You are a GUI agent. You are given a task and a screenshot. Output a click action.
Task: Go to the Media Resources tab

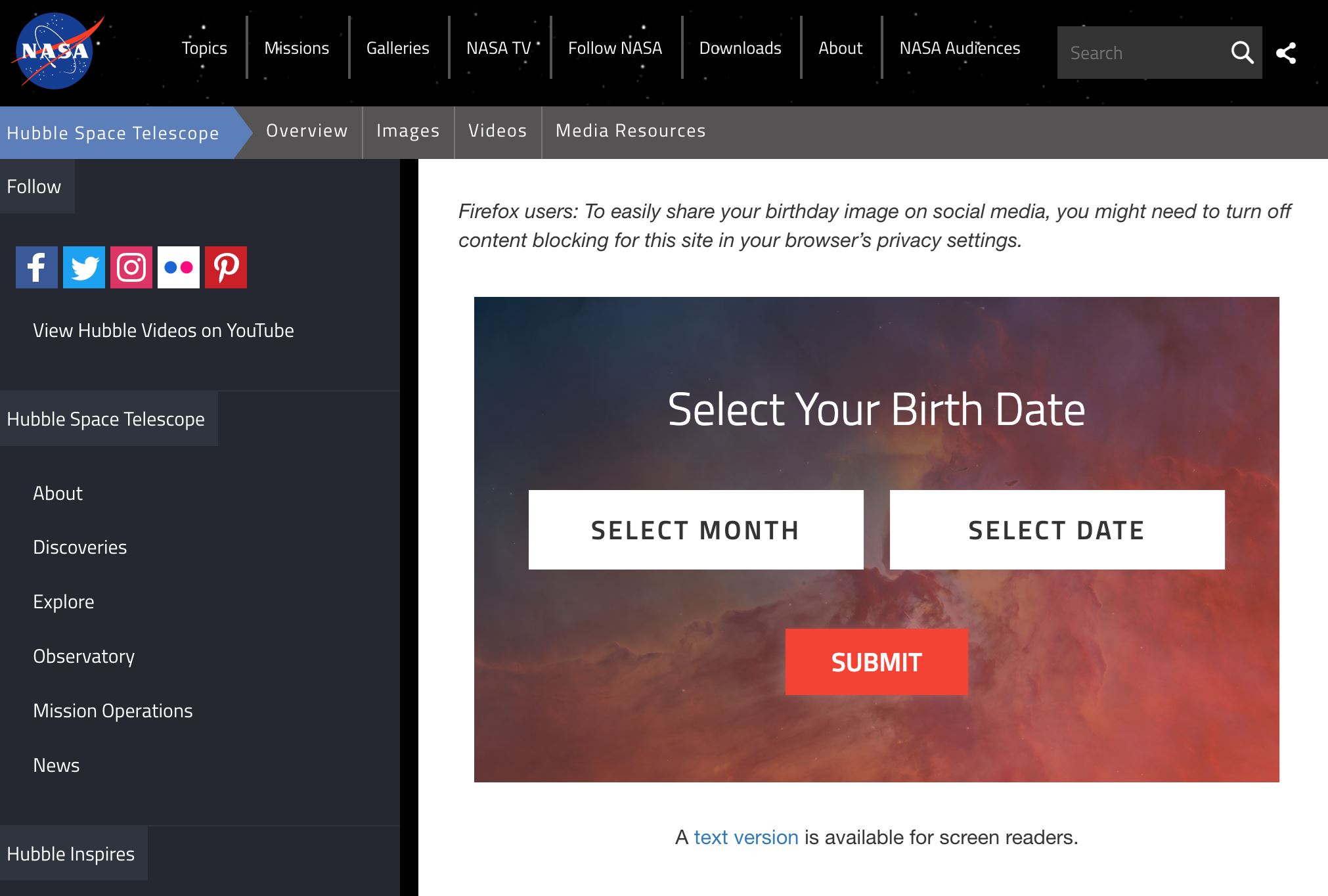[631, 131]
